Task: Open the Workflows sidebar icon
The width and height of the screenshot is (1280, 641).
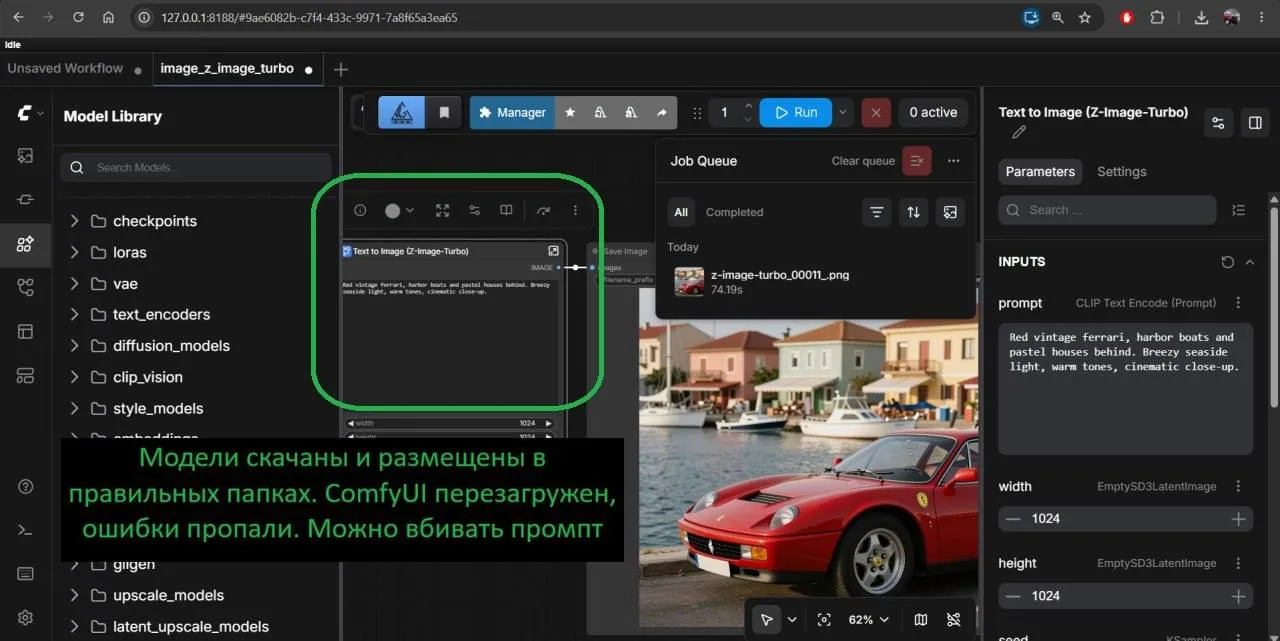Action: click(25, 287)
